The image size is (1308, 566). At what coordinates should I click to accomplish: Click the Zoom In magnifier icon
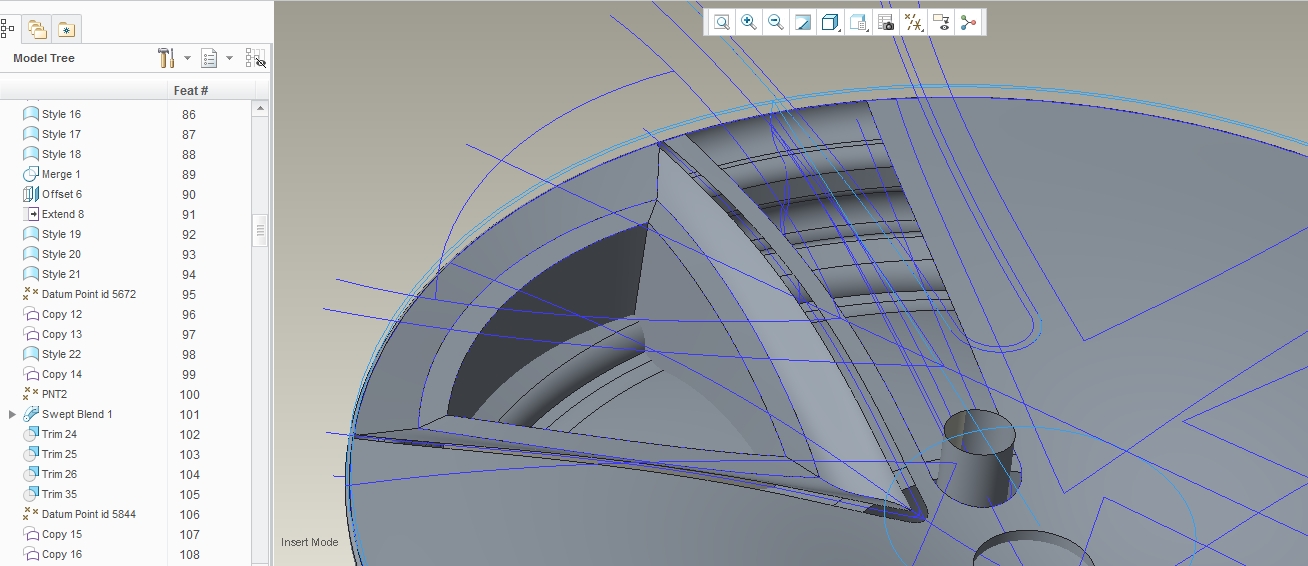(x=748, y=22)
